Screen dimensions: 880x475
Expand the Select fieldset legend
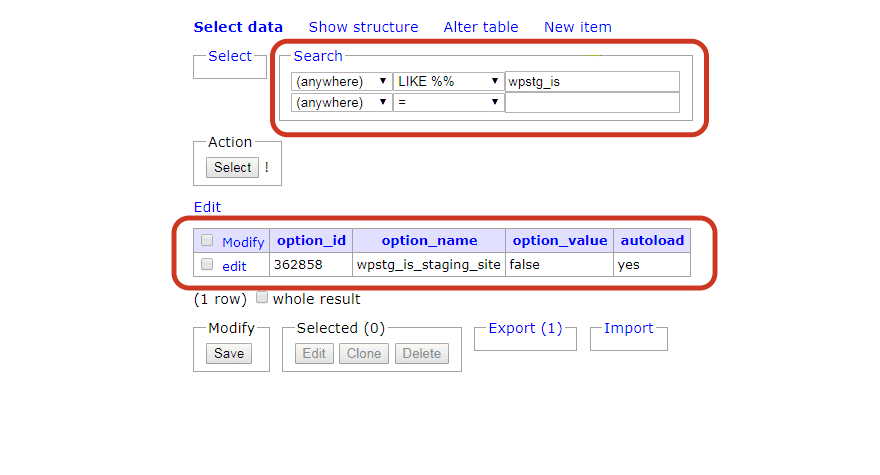click(229, 56)
